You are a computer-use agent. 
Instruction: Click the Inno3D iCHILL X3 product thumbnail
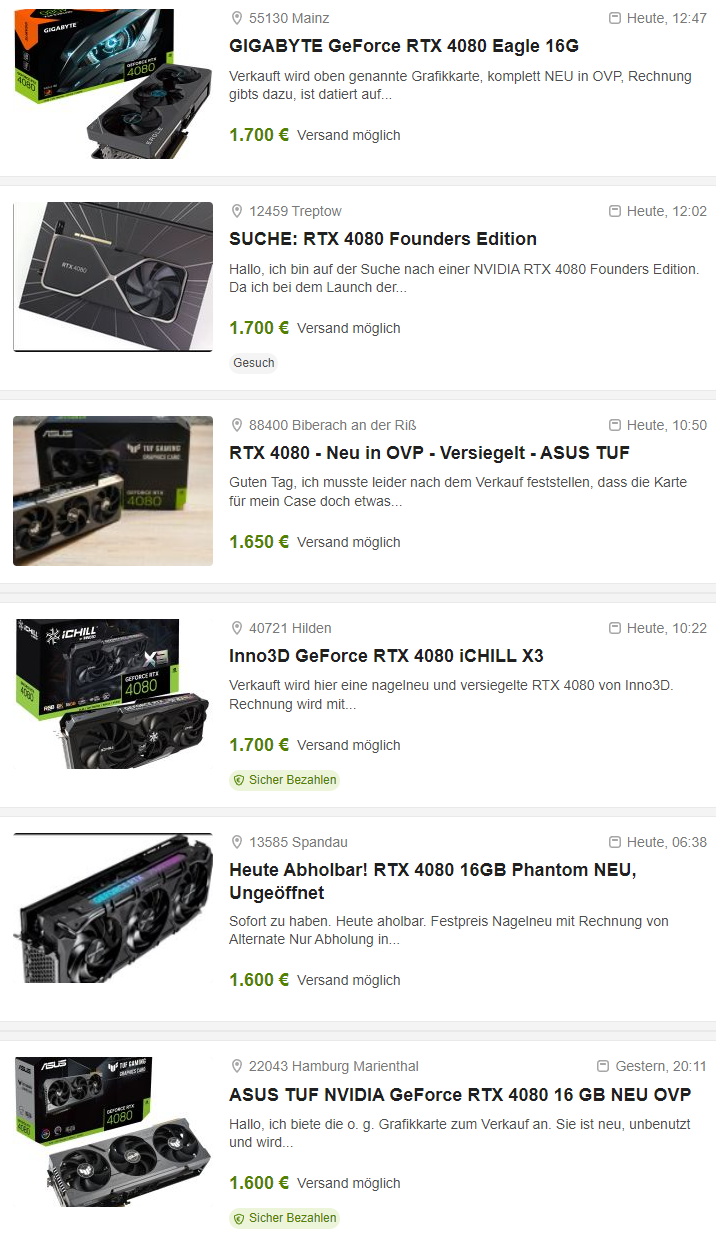[x=113, y=694]
